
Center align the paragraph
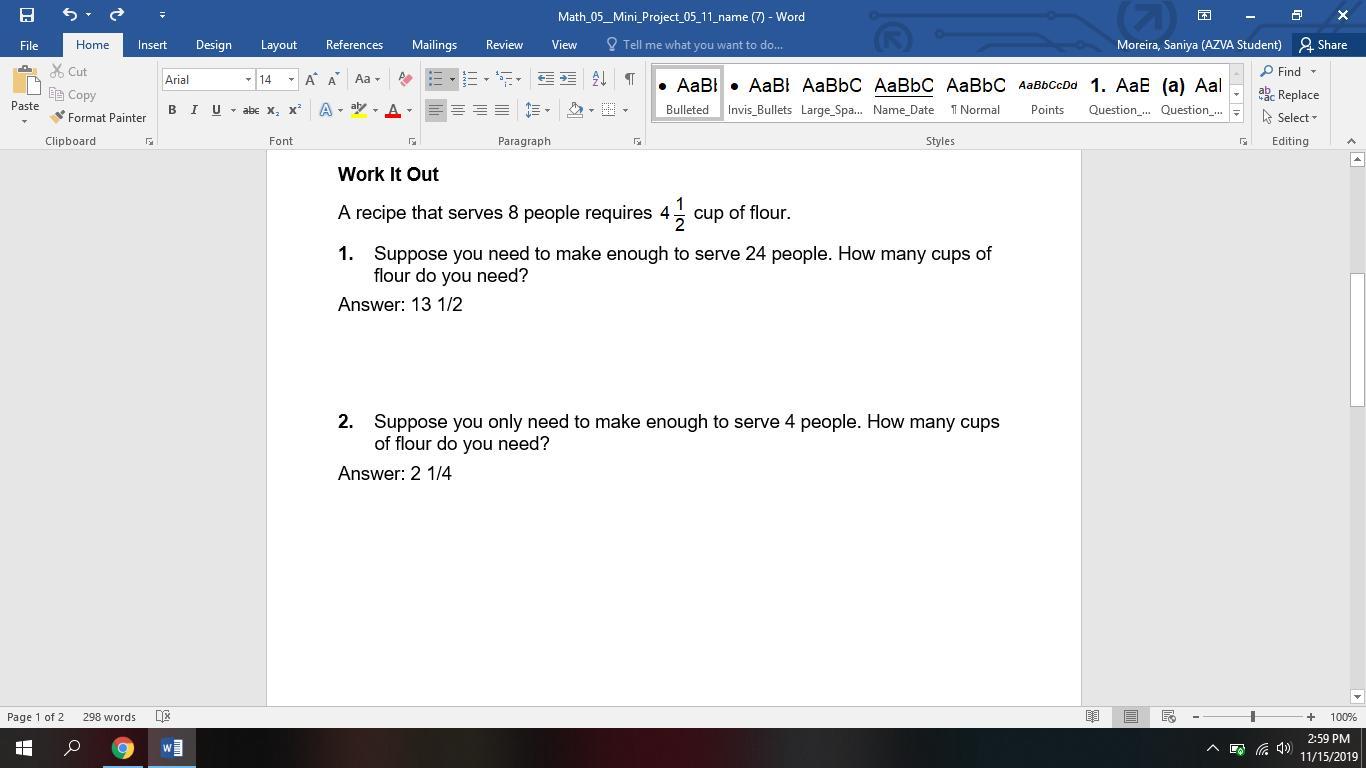pyautogui.click(x=457, y=110)
